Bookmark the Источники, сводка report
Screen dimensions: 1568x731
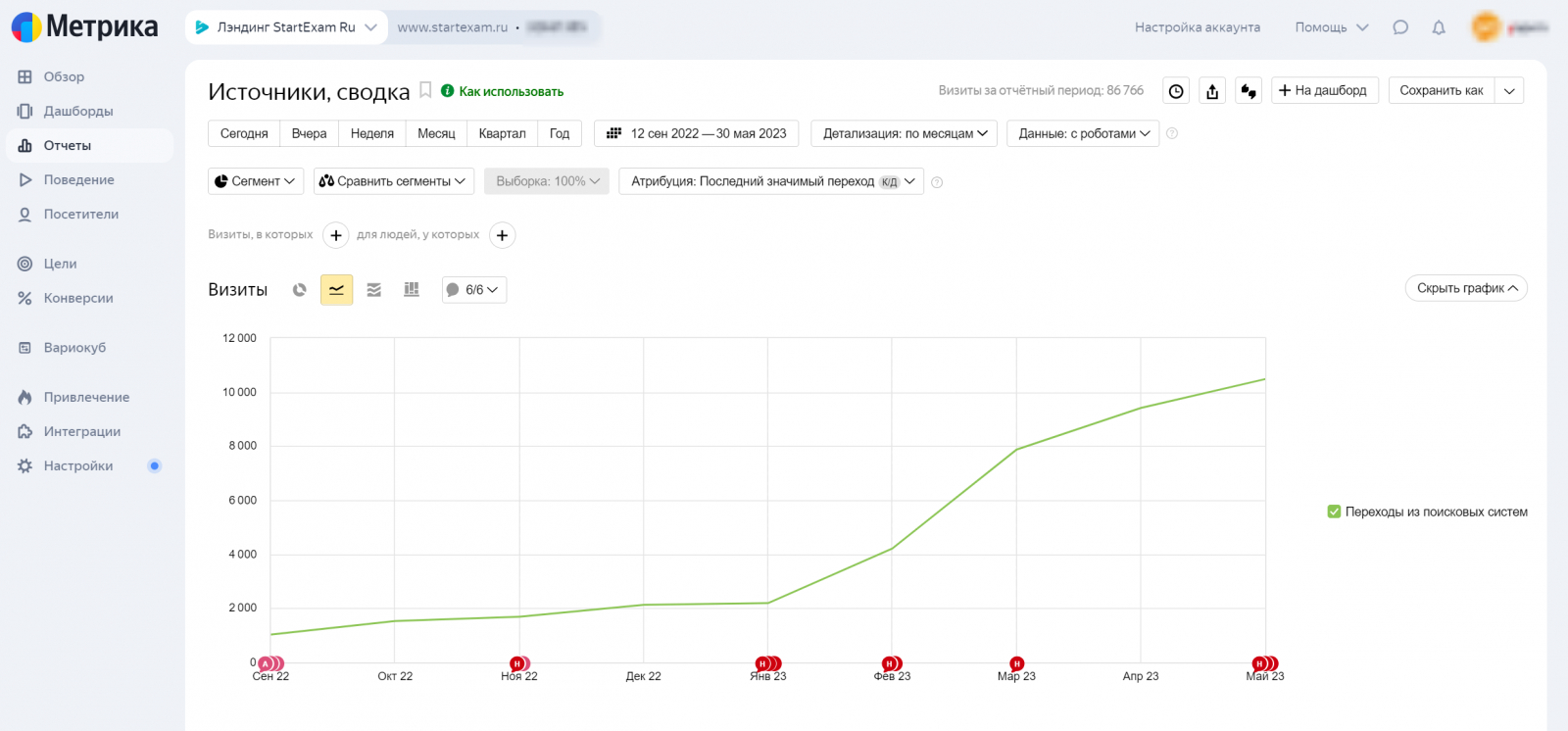tap(425, 90)
